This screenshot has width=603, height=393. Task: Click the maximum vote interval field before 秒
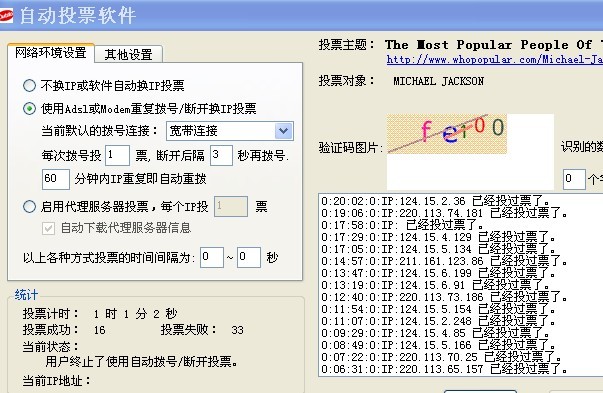point(249,257)
